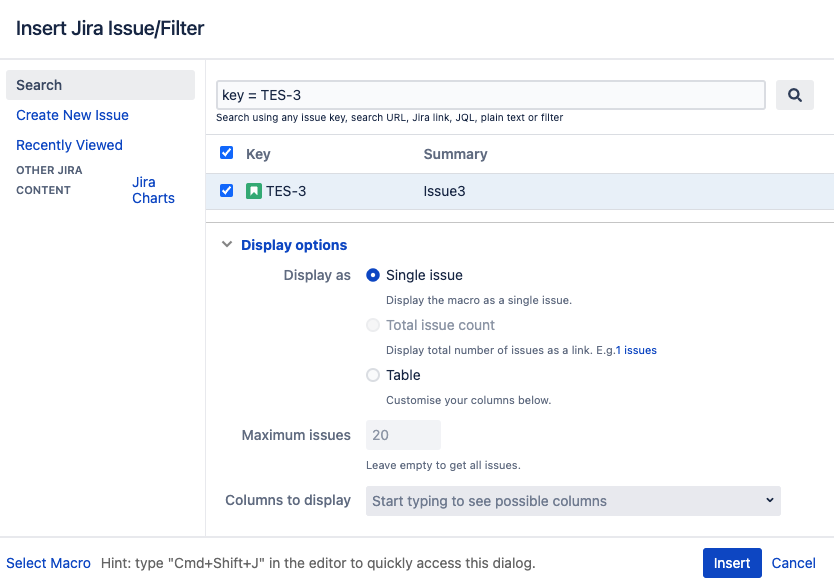Image resolution: width=834 pixels, height=586 pixels.
Task: Cancel the dialog
Action: [x=793, y=563]
